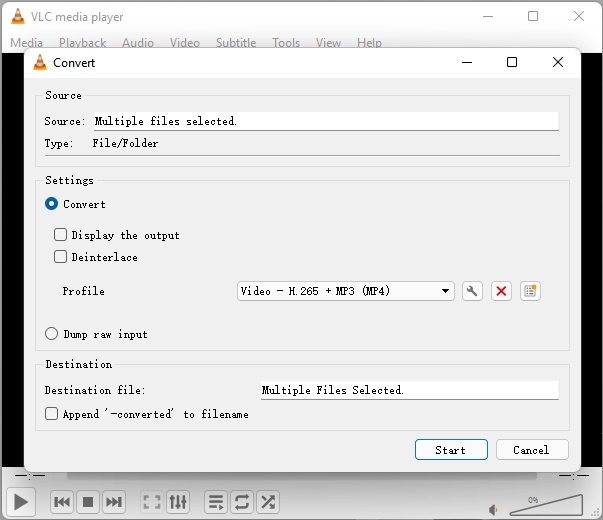Cancel the Convert dialog
Screen dimensions: 603x520
point(532,450)
